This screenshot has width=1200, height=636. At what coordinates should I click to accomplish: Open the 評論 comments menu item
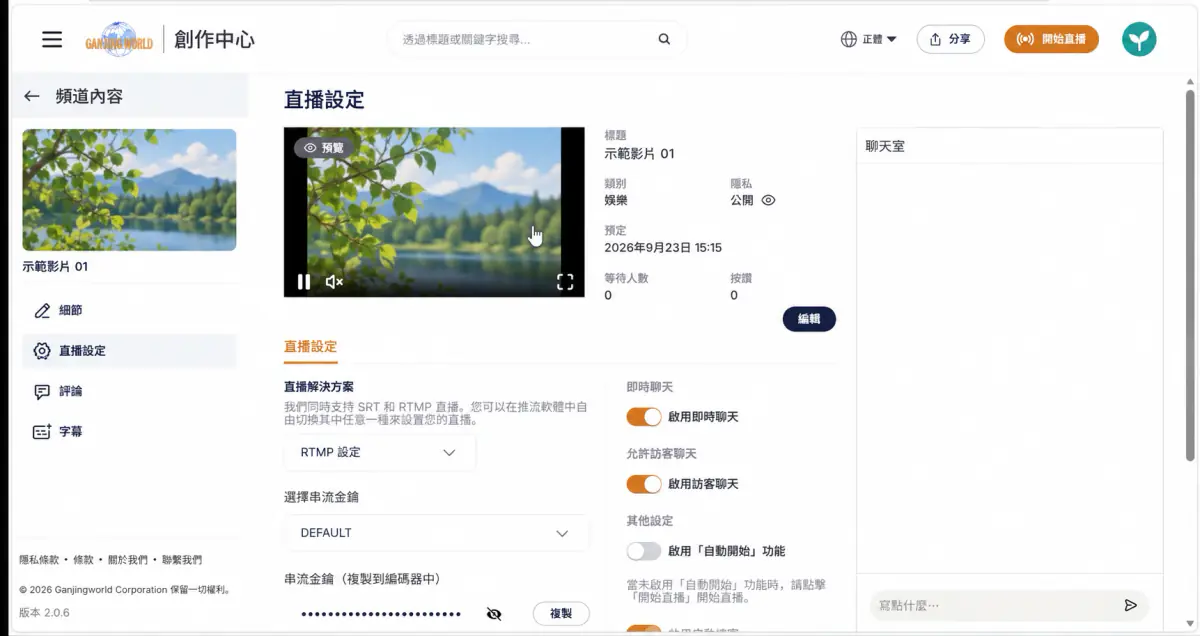pyautogui.click(x=129, y=391)
